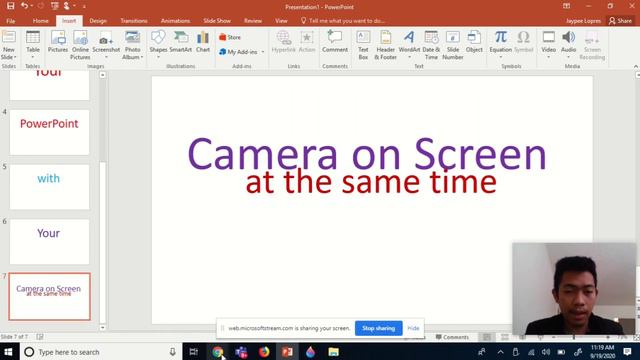Insert a SmartArt graphic
Viewport: 640px width, 360px height.
click(x=181, y=42)
